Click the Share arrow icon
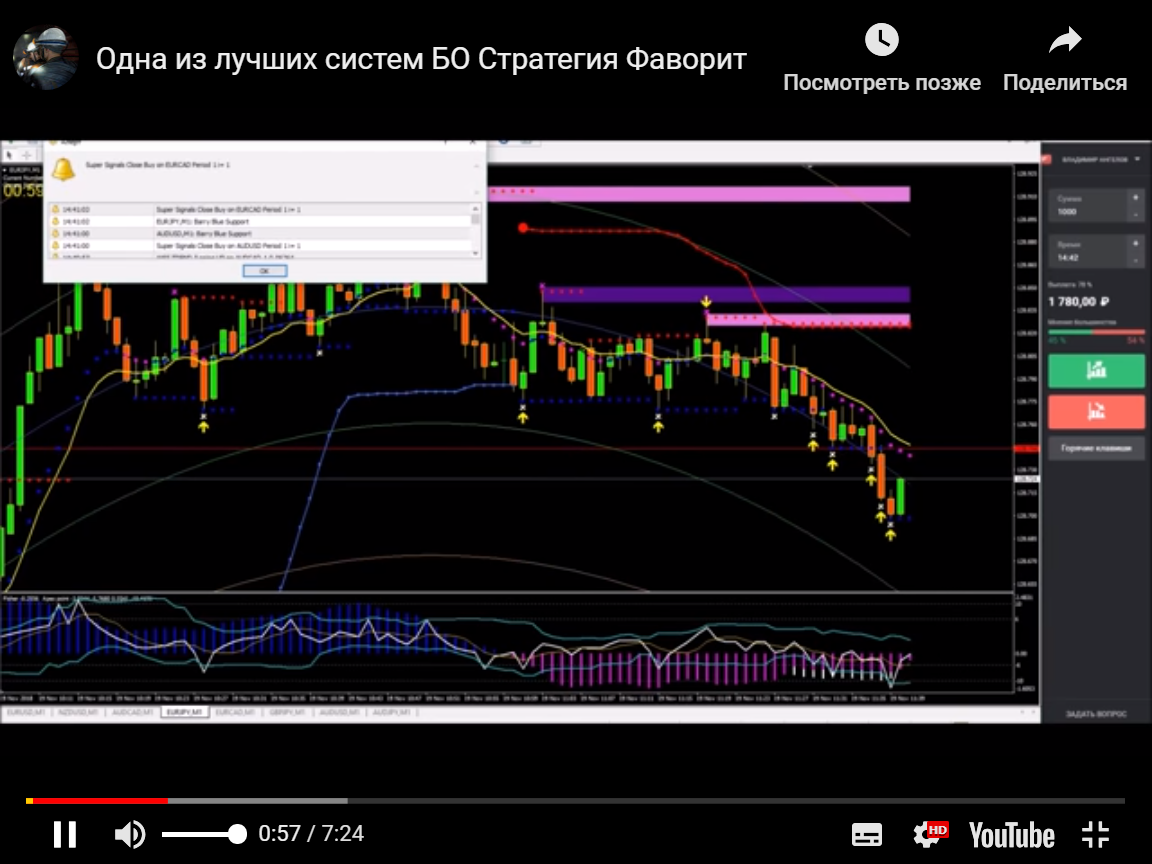 (x=1065, y=40)
